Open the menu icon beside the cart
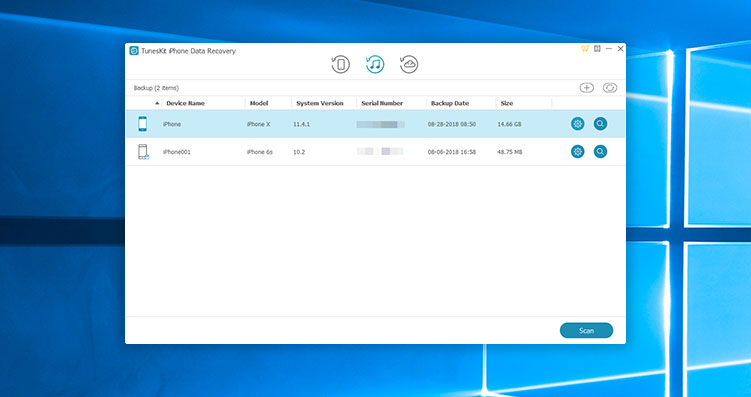This screenshot has height=397, width=751. (597, 49)
